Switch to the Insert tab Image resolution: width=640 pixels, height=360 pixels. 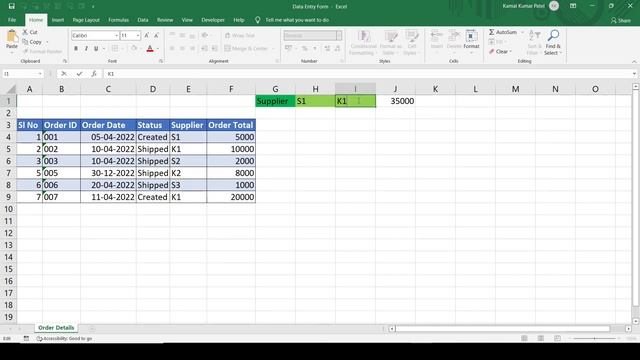pos(58,20)
